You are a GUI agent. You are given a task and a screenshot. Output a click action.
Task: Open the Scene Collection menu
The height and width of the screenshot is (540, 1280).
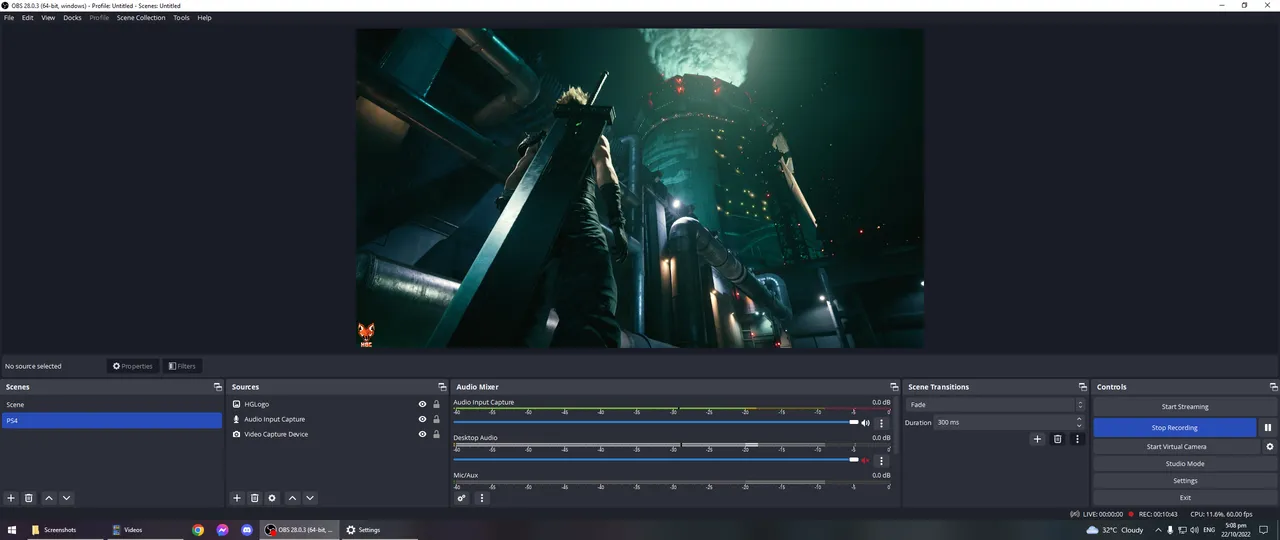click(141, 18)
